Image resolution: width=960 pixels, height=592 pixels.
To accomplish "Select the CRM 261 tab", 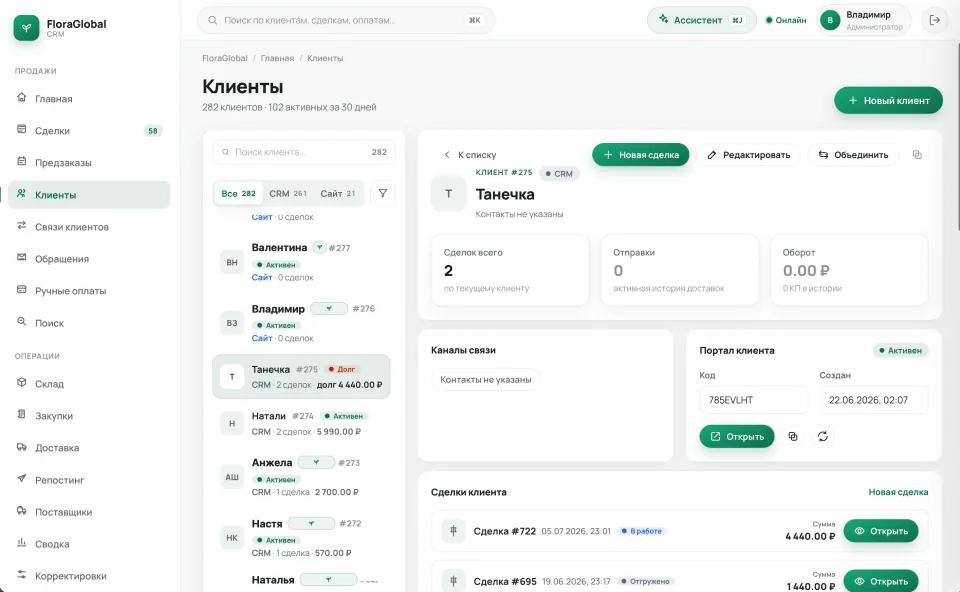I will click(288, 193).
